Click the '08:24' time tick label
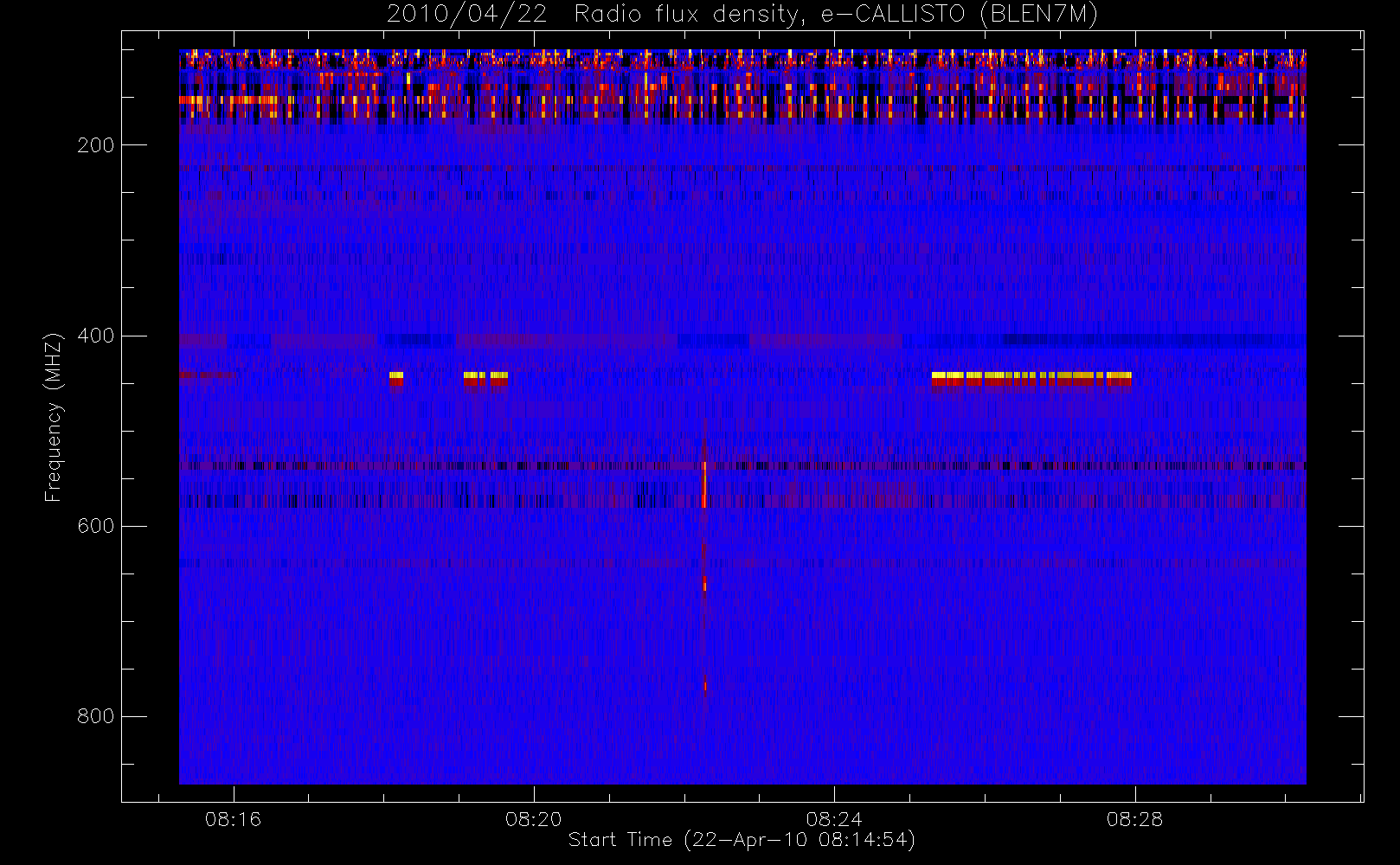 tap(834, 819)
